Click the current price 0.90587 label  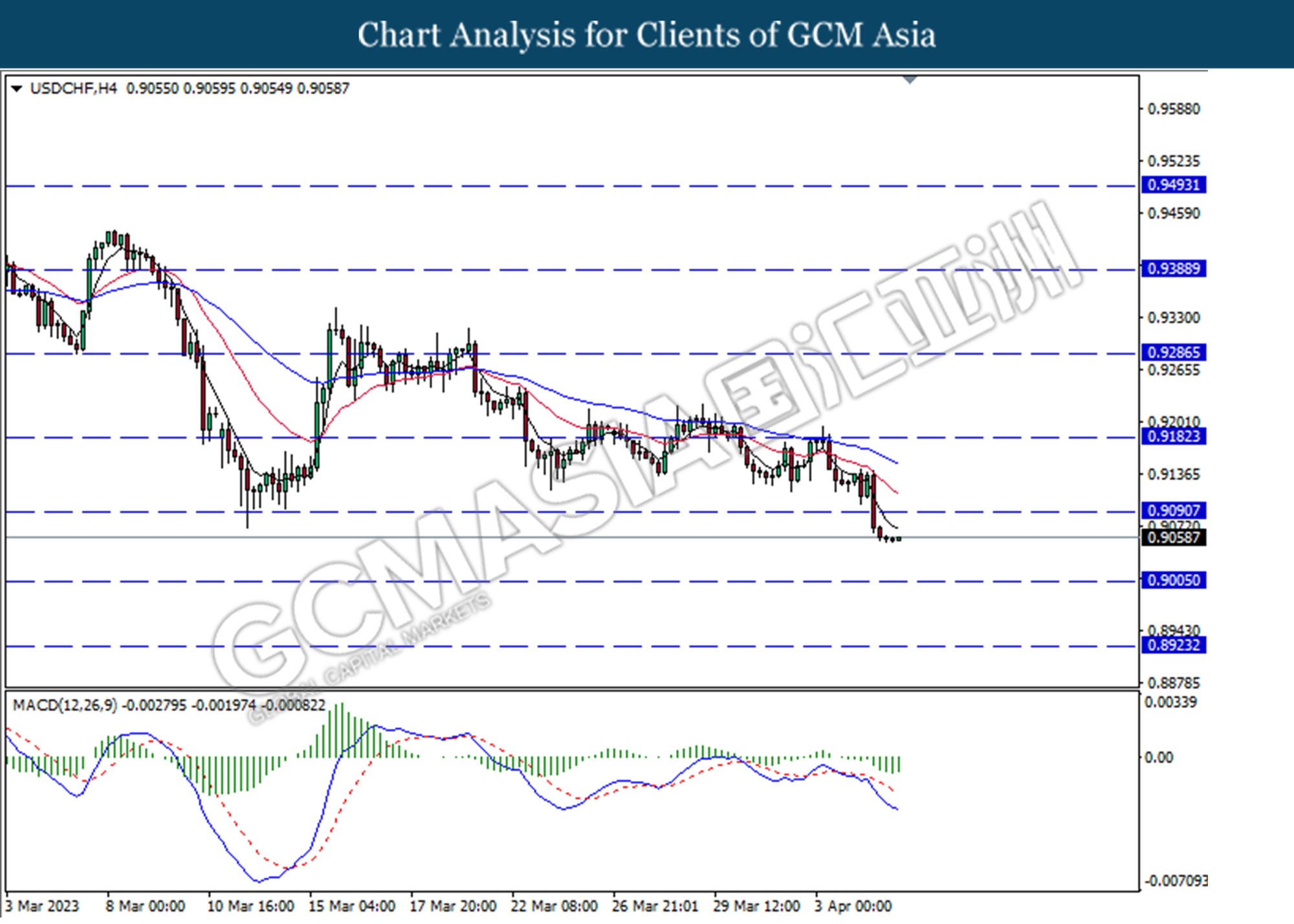[x=1174, y=537]
